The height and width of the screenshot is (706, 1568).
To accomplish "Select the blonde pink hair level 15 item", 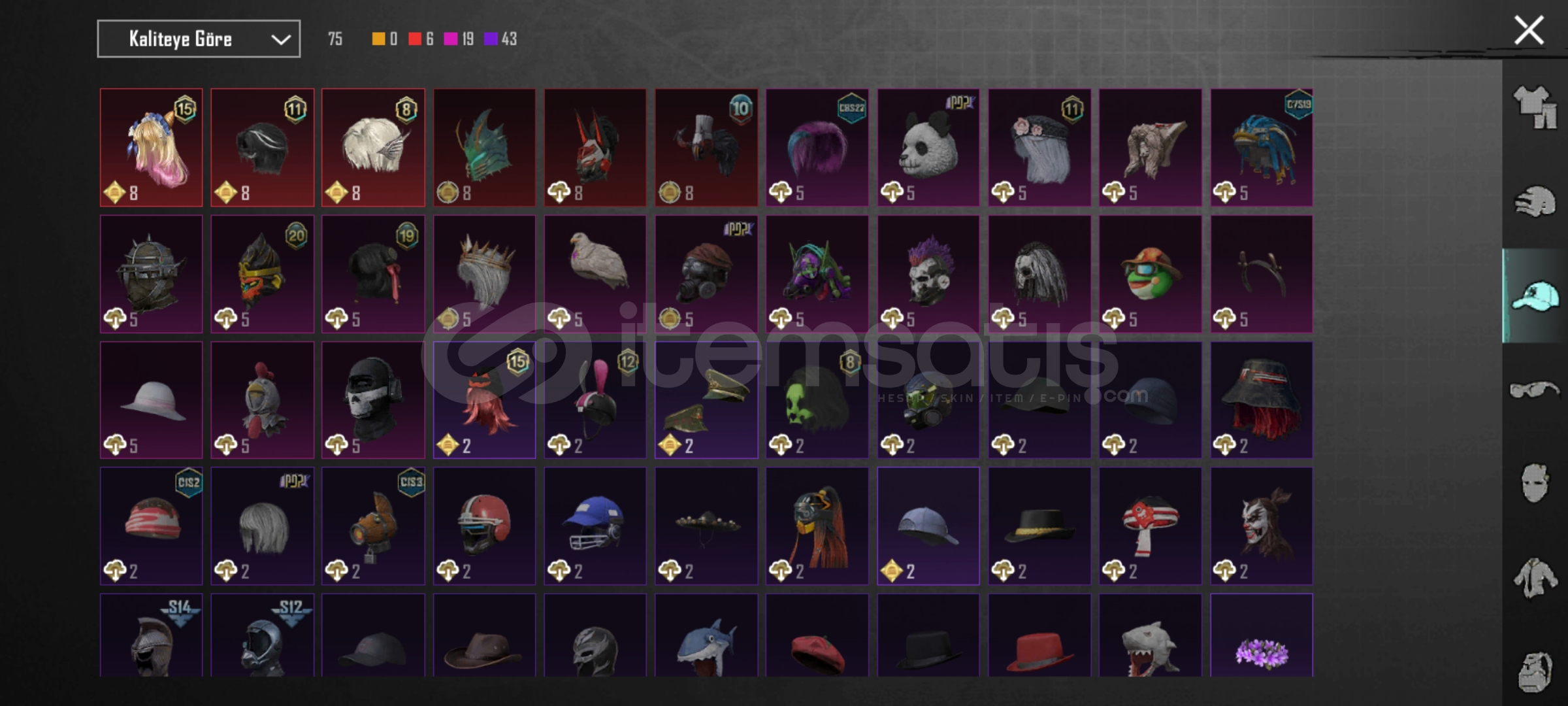I will click(x=152, y=148).
